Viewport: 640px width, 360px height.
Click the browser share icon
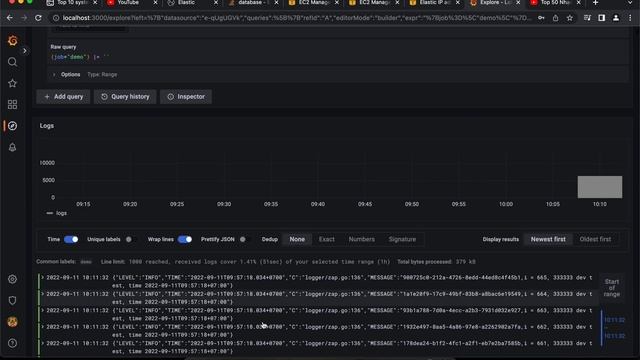click(556, 18)
